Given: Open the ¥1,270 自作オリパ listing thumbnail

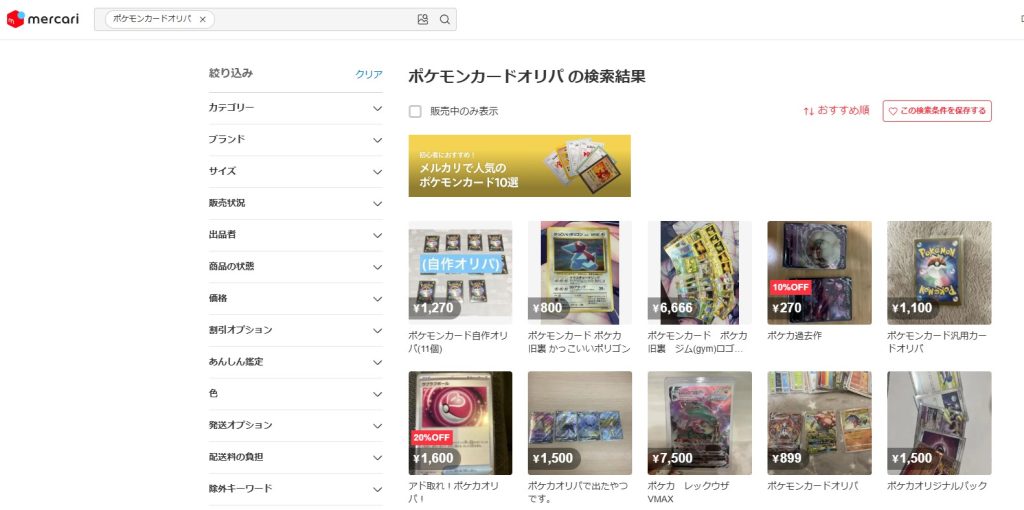Looking at the screenshot, I should click(x=460, y=270).
